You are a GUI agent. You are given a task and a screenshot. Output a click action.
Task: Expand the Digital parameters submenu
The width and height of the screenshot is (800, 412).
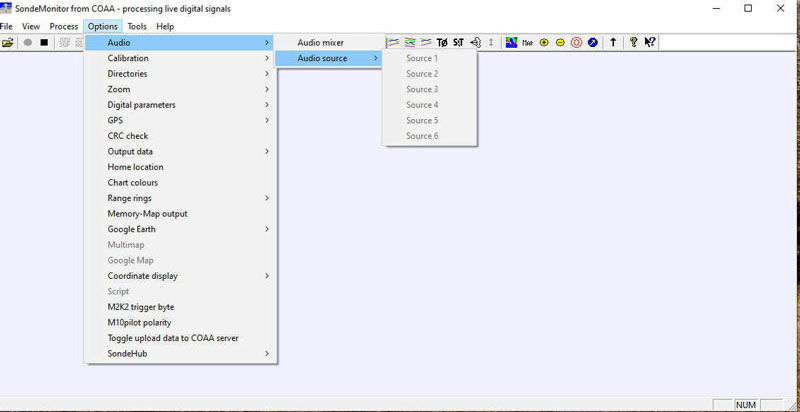pyautogui.click(x=180, y=105)
